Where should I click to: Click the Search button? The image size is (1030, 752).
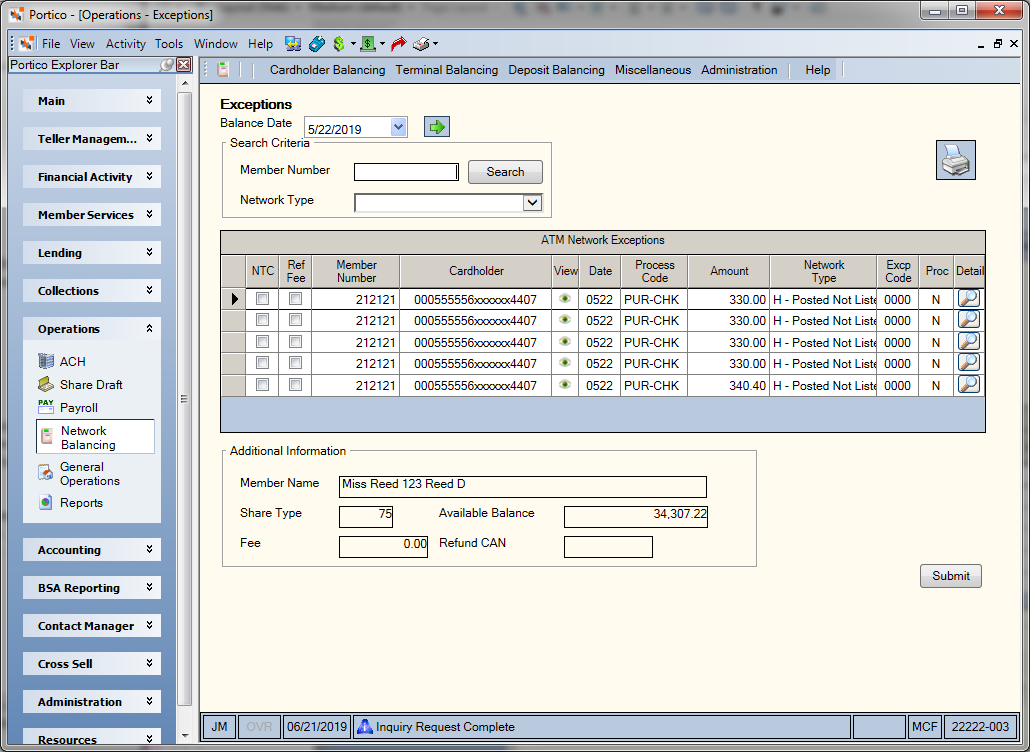pos(505,172)
